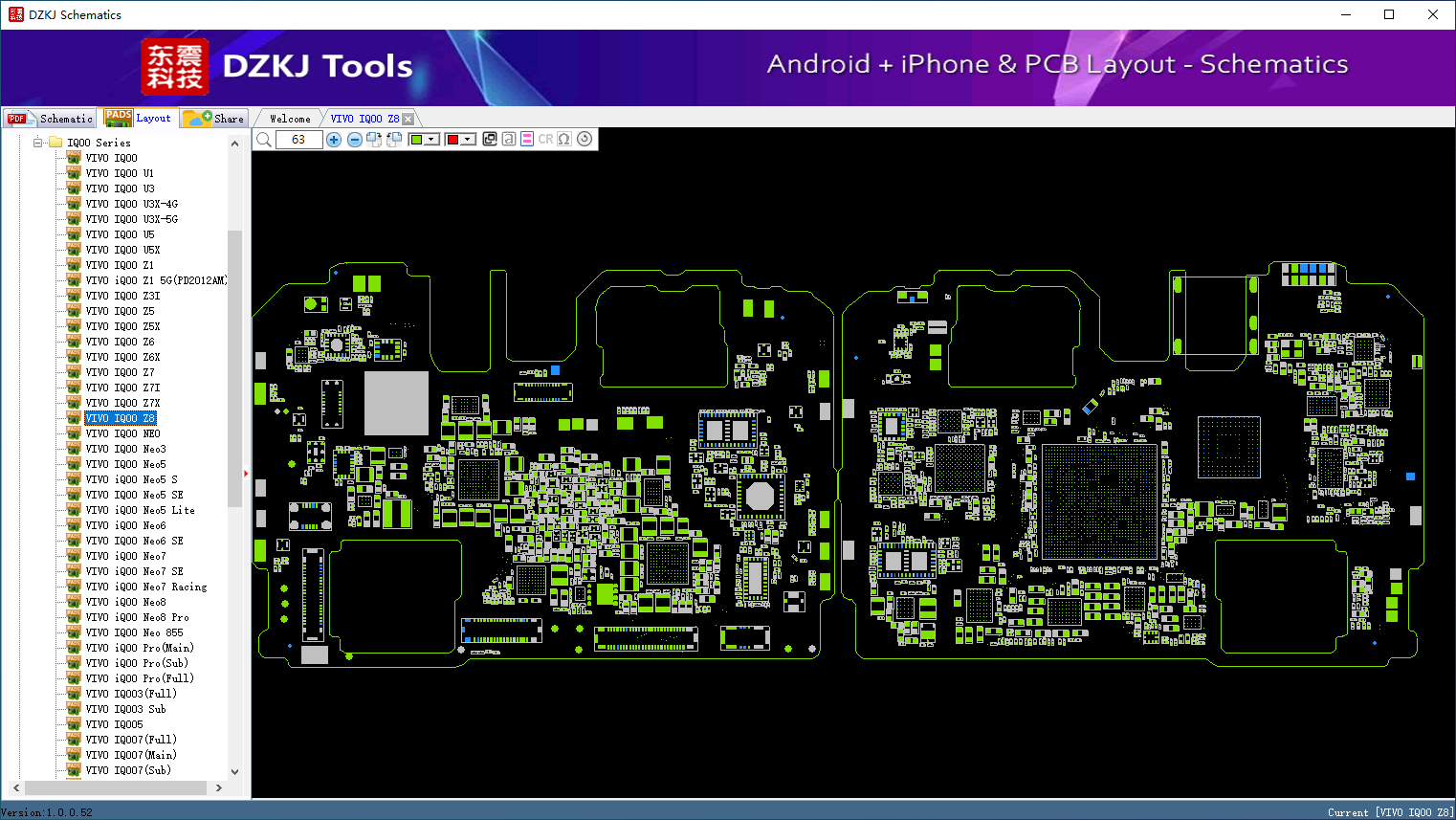Open VIVO IQOO U1 in tree
Viewport: 1456px width, 820px height.
coord(120,173)
